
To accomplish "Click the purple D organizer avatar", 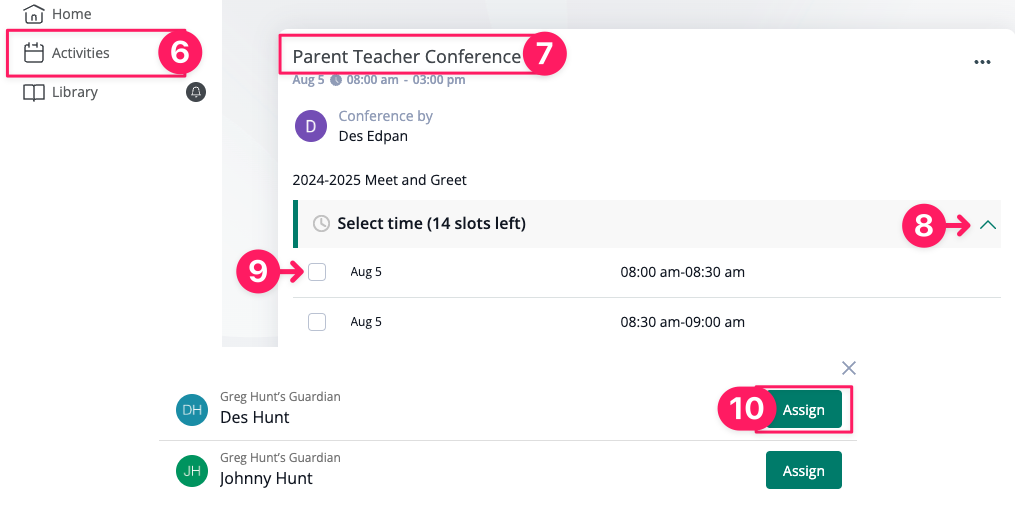I will click(x=311, y=126).
